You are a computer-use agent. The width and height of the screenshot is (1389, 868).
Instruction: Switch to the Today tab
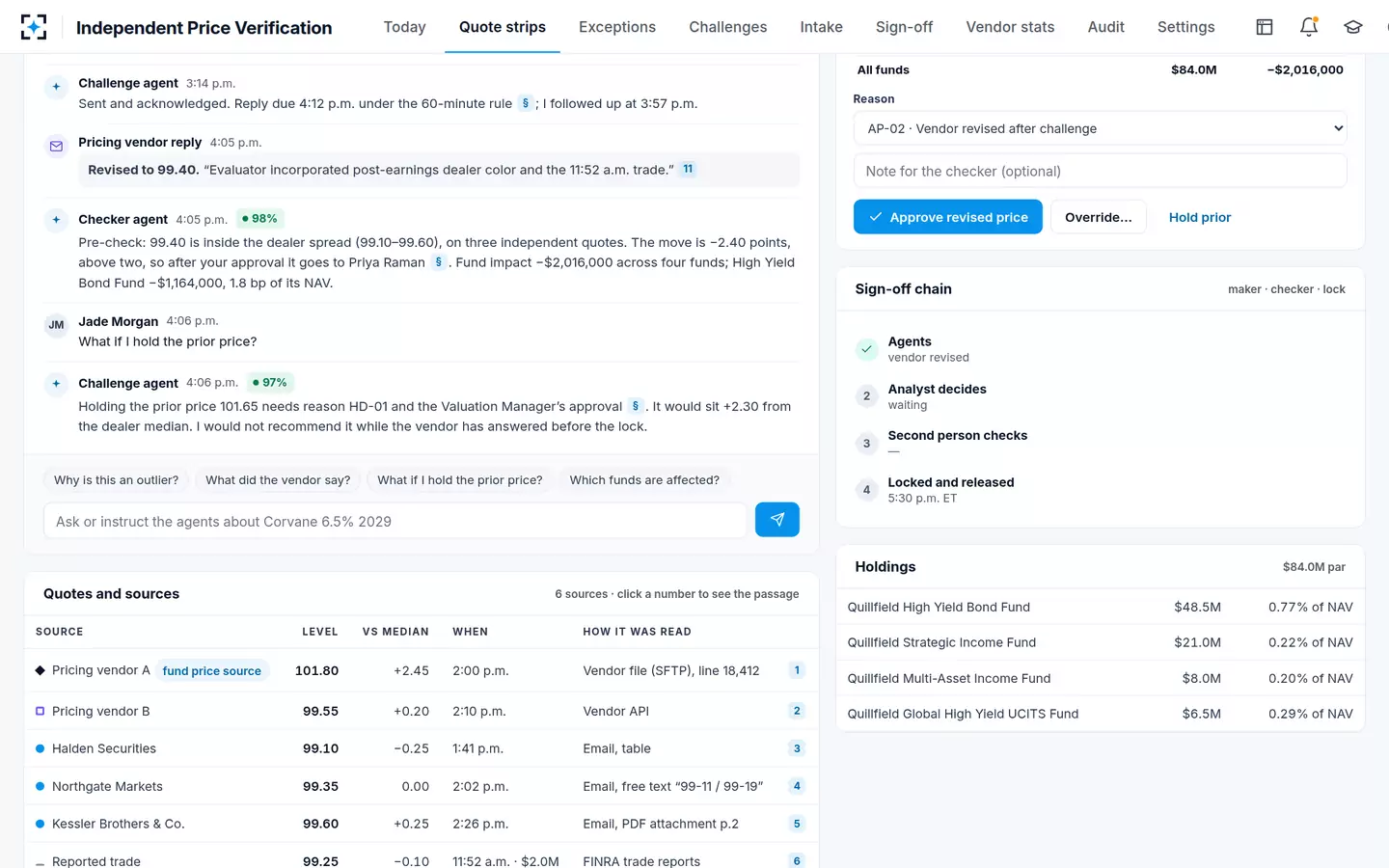405,27
